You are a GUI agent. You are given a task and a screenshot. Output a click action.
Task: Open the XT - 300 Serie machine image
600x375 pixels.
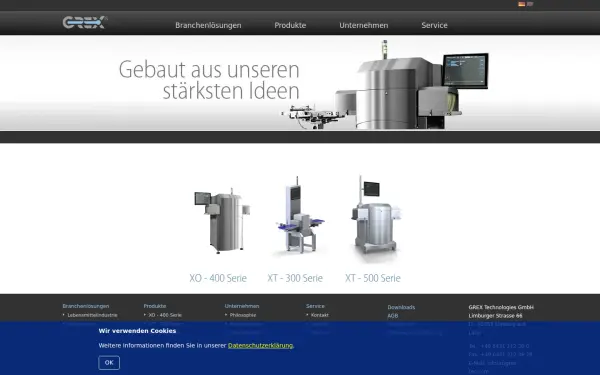coord(300,215)
